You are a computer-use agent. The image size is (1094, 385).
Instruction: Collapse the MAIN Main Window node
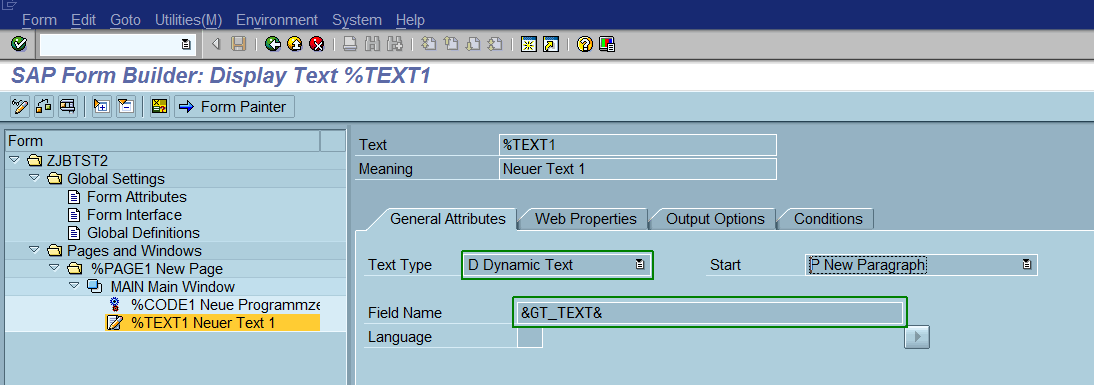point(74,287)
